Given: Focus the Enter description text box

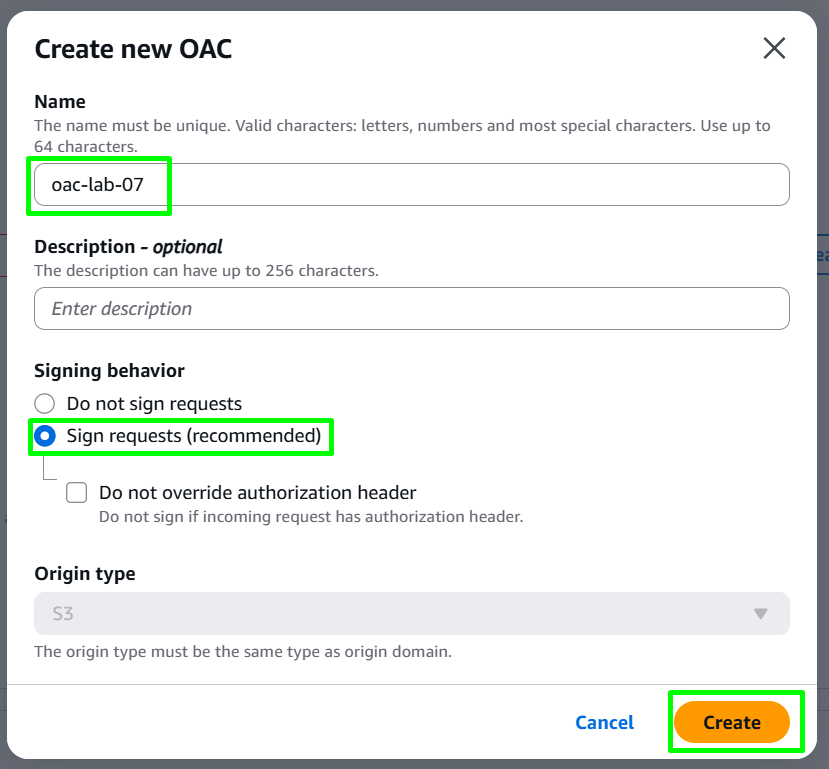Looking at the screenshot, I should pyautogui.click(x=412, y=309).
